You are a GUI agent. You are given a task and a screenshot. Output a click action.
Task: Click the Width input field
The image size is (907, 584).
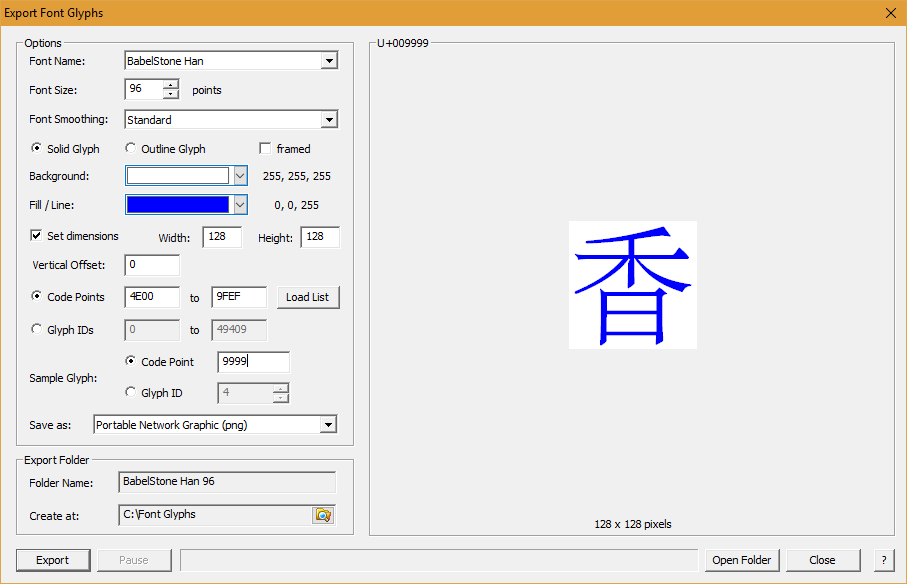coord(222,237)
